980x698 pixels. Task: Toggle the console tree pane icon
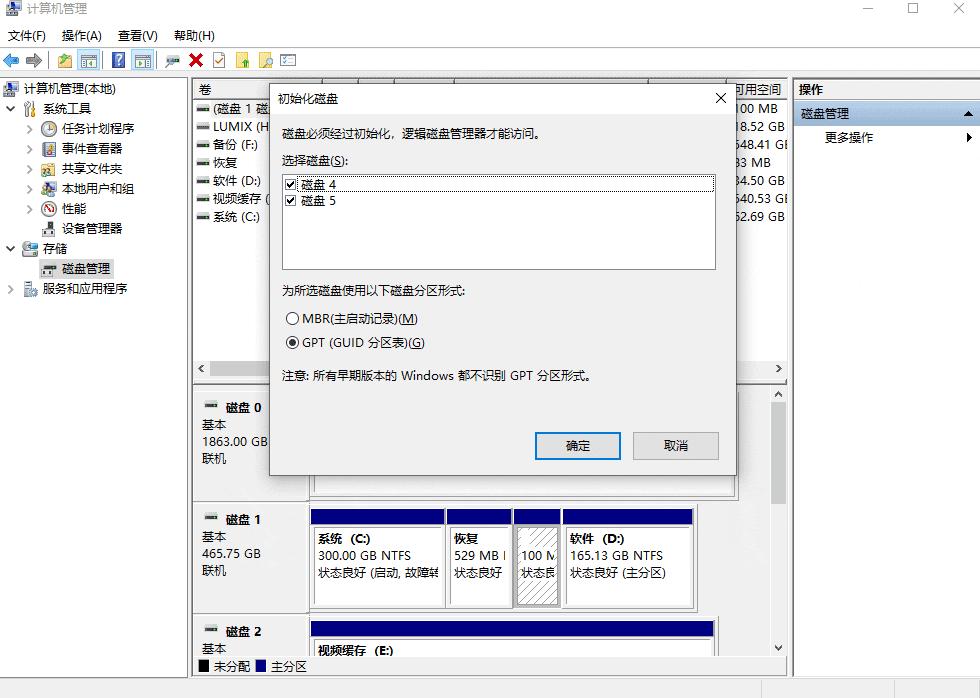pos(87,60)
